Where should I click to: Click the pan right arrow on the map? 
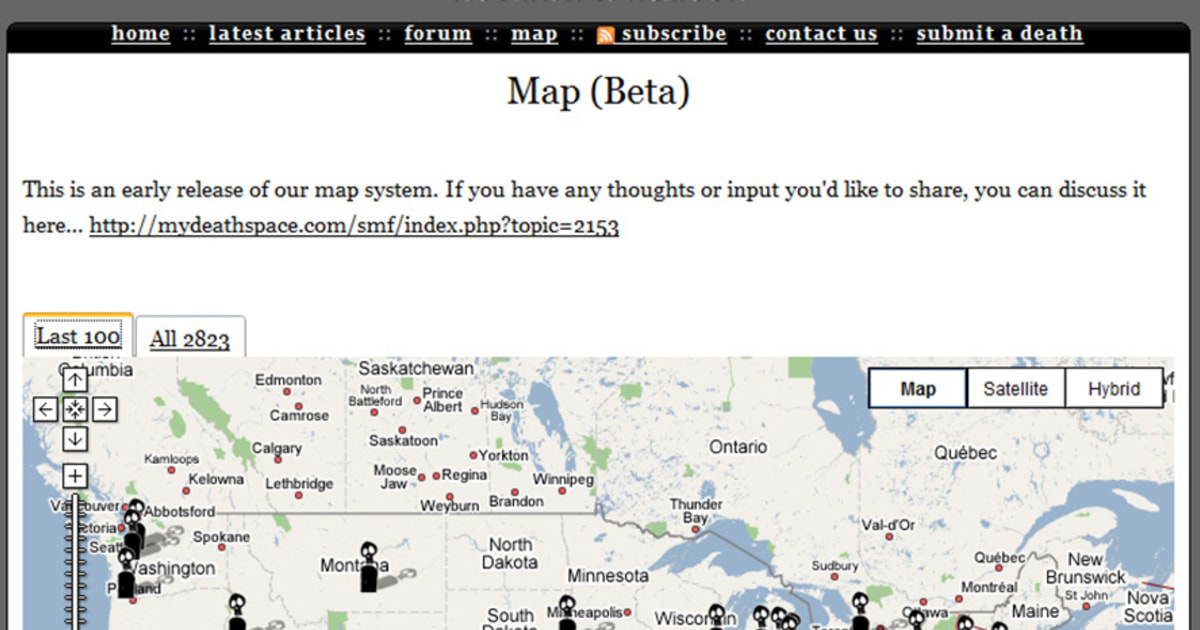104,409
